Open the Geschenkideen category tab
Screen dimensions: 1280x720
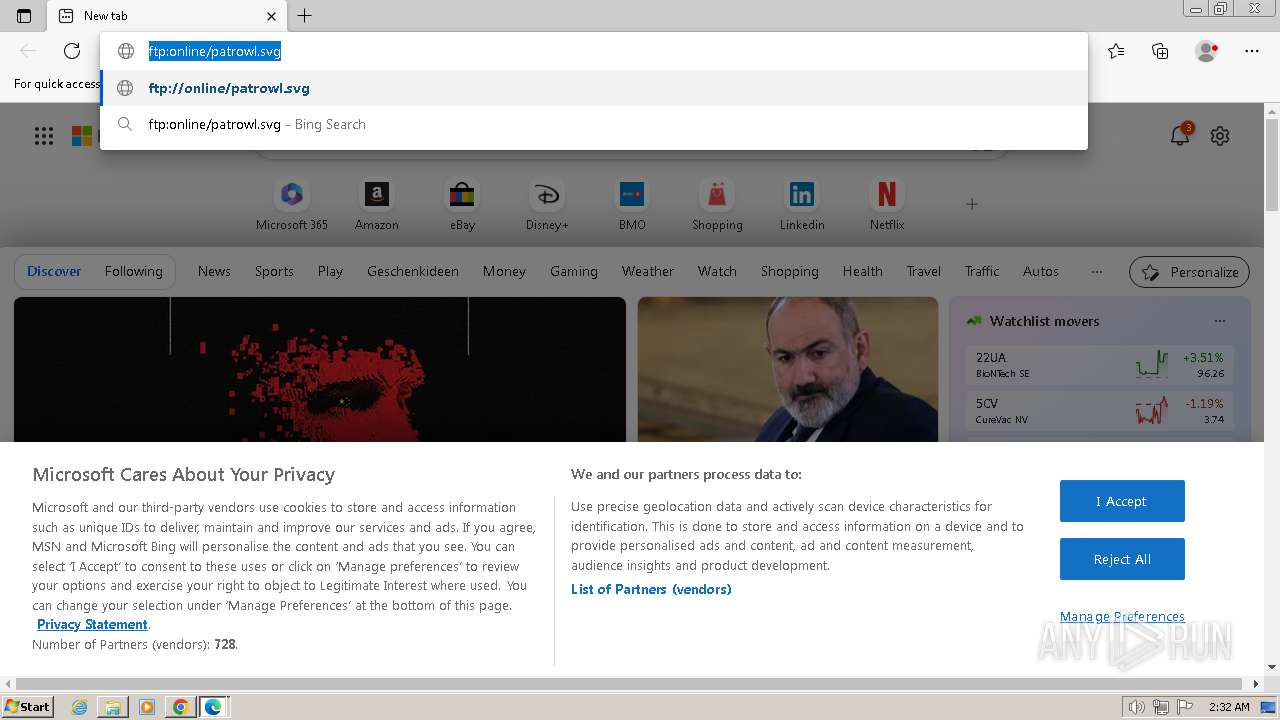(413, 271)
